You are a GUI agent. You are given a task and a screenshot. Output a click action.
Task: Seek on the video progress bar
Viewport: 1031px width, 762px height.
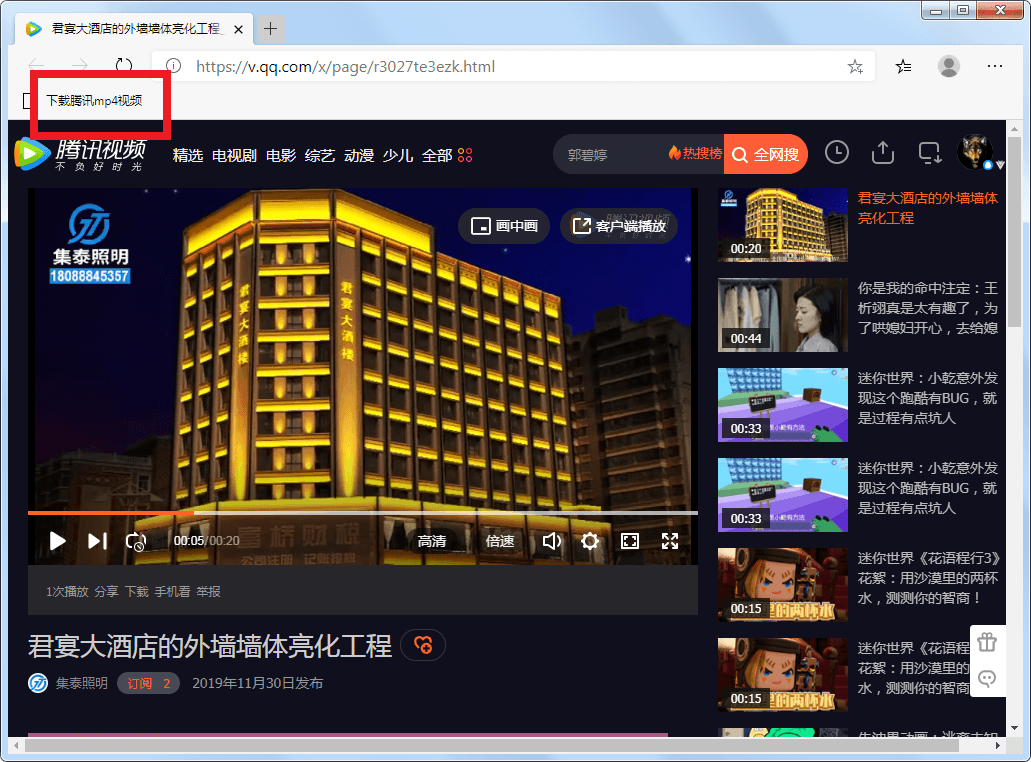(362, 513)
